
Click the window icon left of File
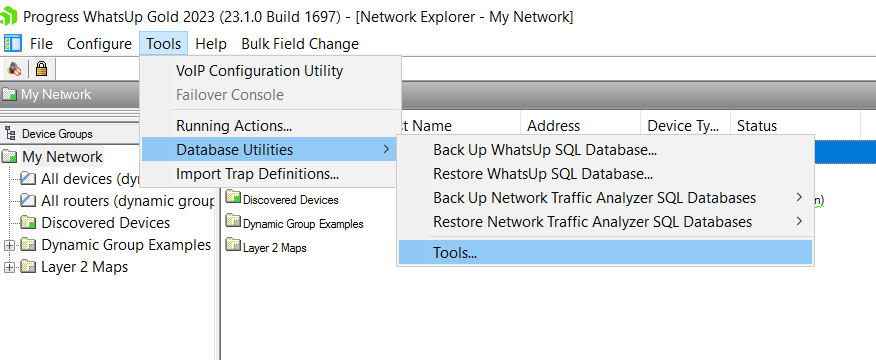[x=12, y=44]
